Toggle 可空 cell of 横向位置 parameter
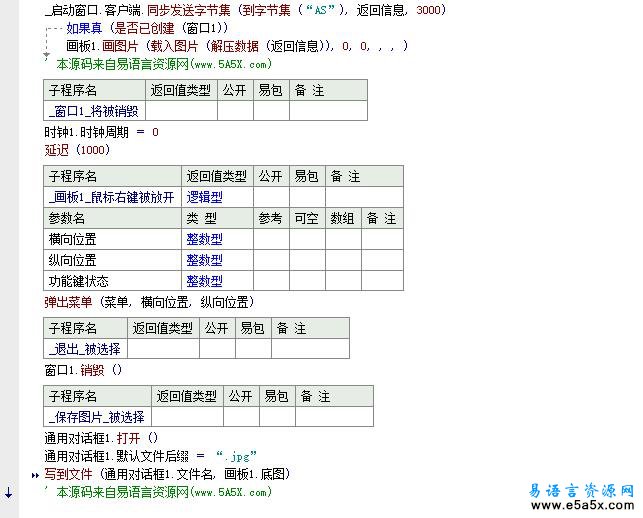The width and height of the screenshot is (643, 518). (307, 239)
